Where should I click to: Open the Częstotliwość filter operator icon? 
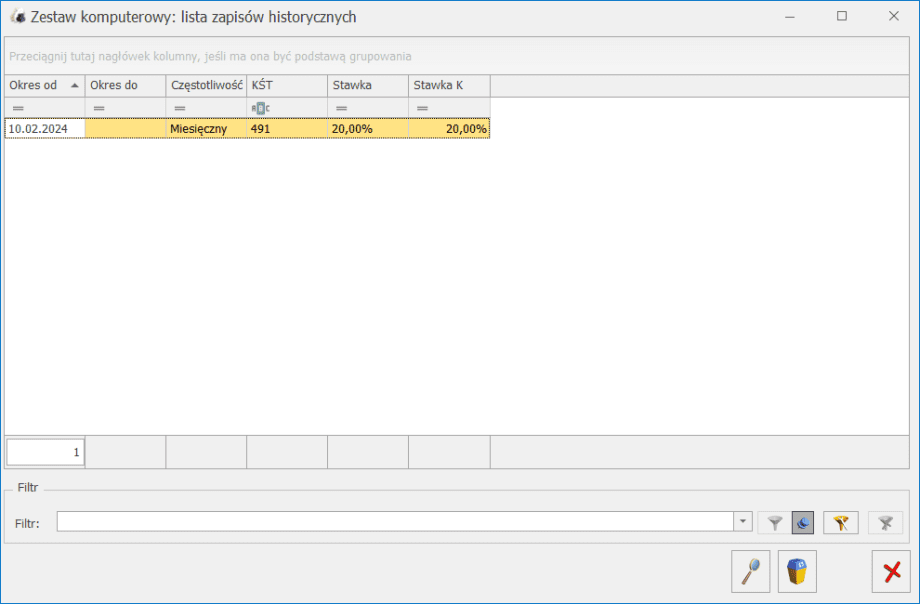pyautogui.click(x=180, y=109)
